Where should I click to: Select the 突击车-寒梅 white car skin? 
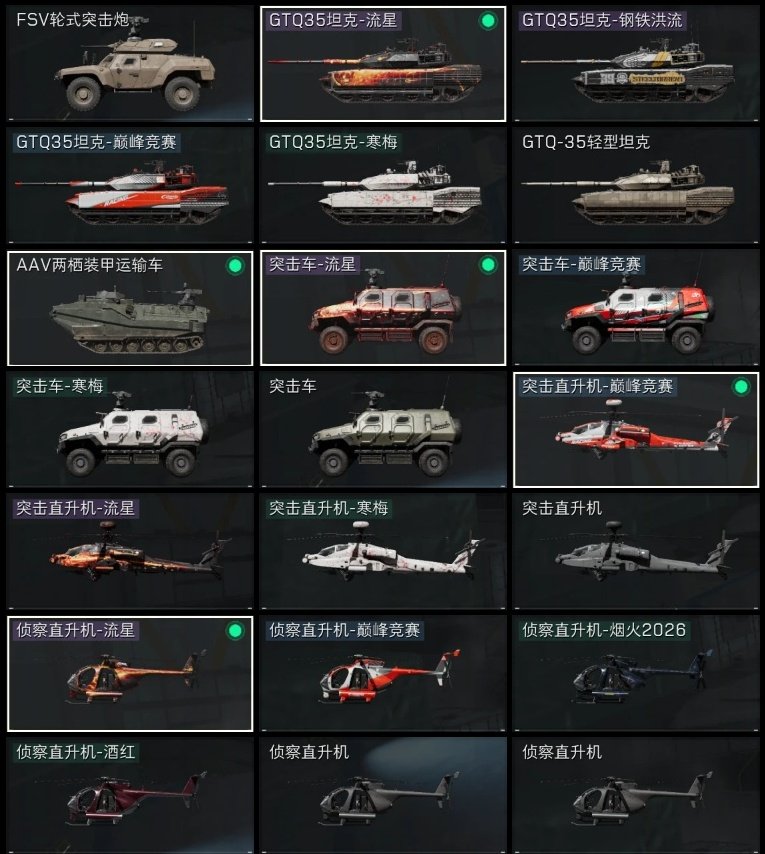tap(130, 430)
